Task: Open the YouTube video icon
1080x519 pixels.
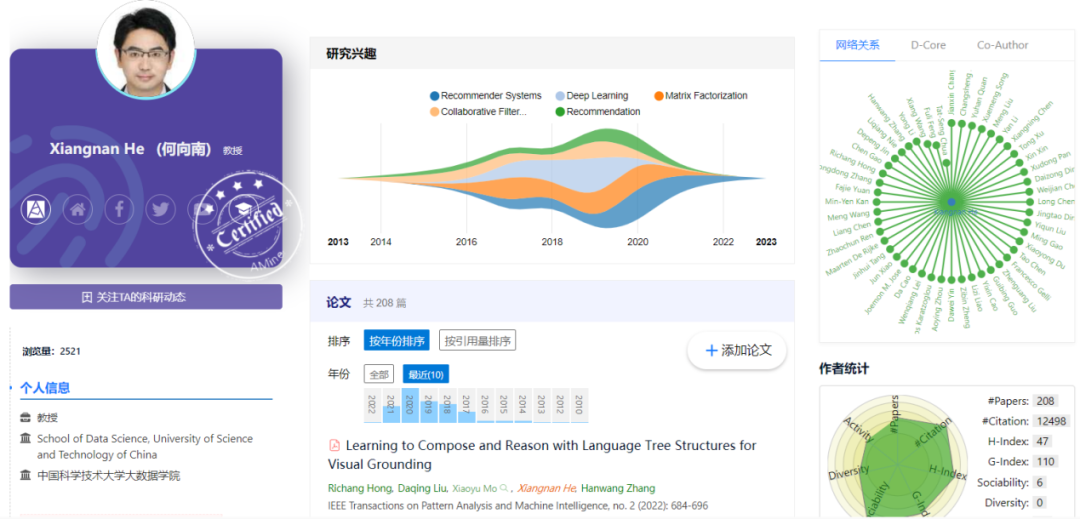Action: pos(201,209)
